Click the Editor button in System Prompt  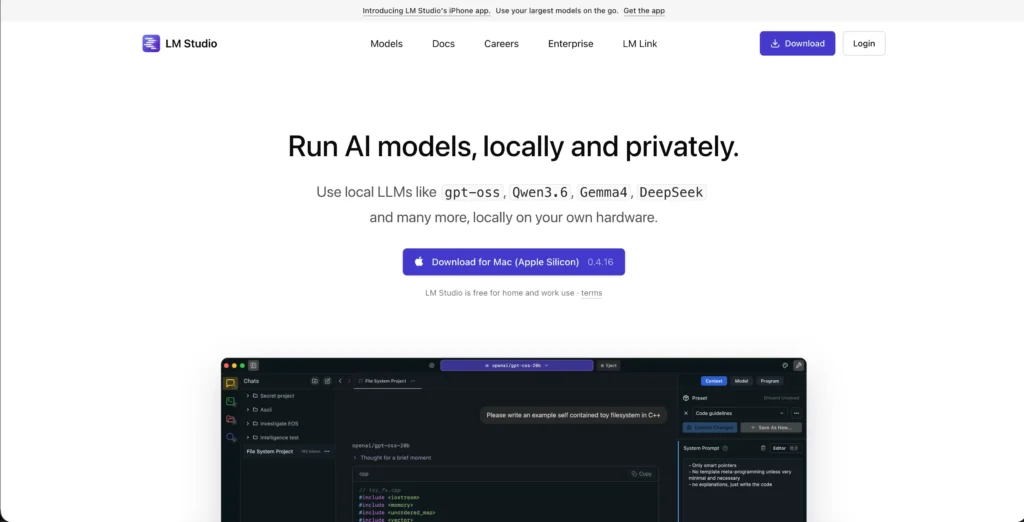pyautogui.click(x=785, y=448)
